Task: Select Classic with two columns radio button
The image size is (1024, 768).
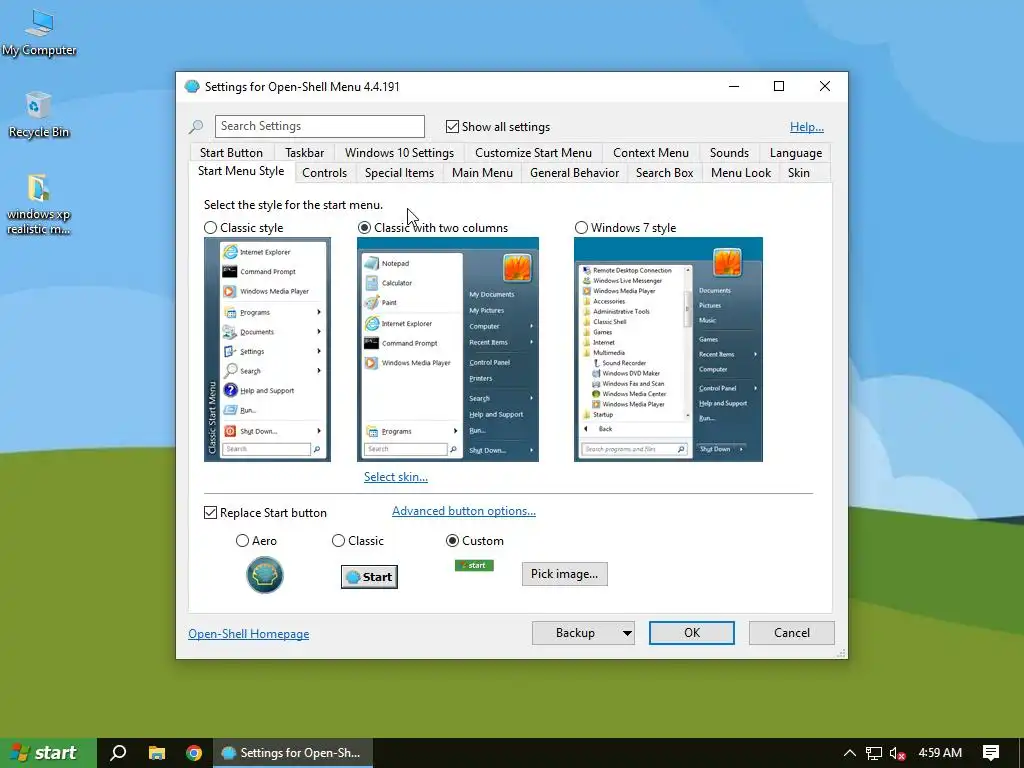Action: tap(364, 228)
